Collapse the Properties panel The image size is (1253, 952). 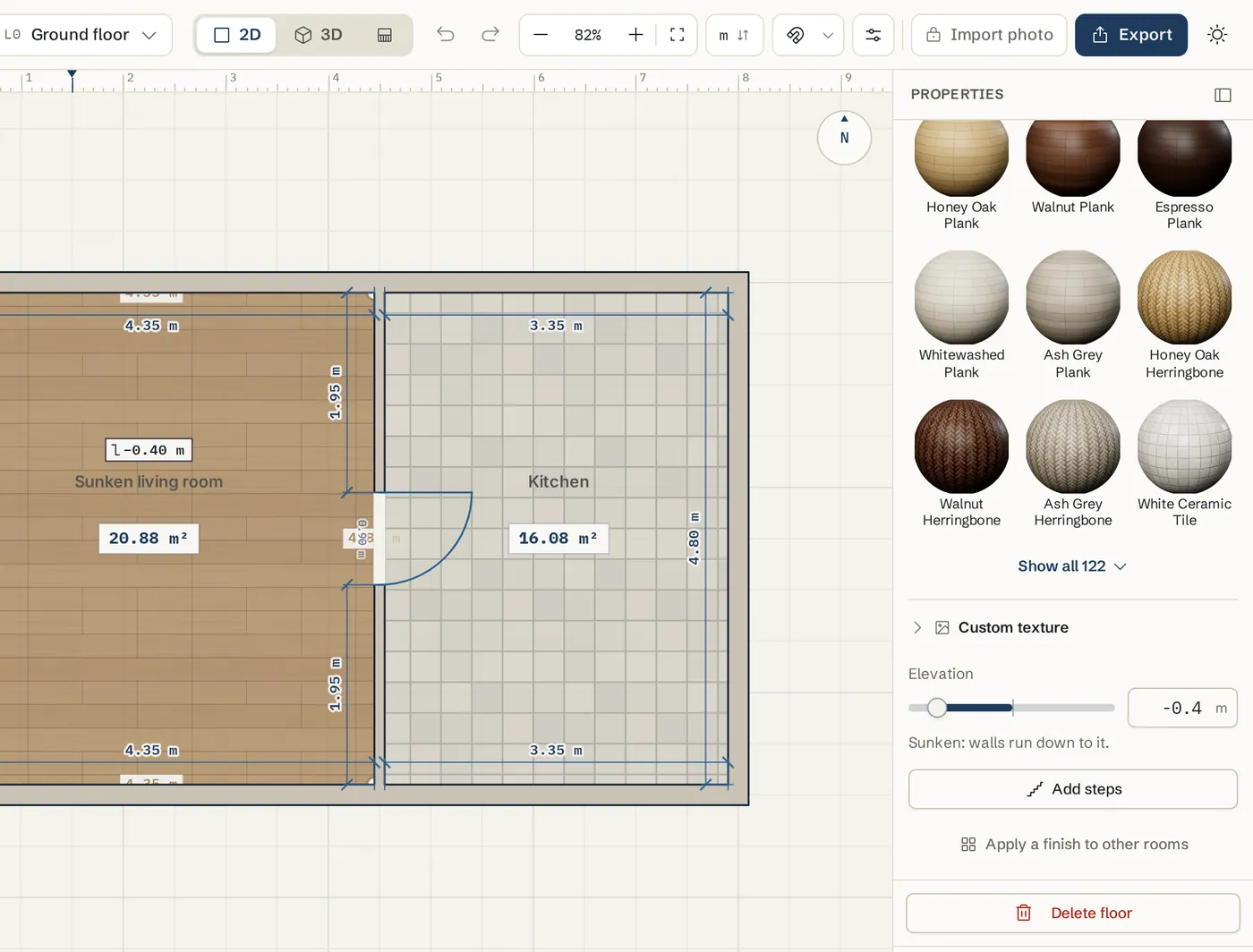click(x=1223, y=95)
